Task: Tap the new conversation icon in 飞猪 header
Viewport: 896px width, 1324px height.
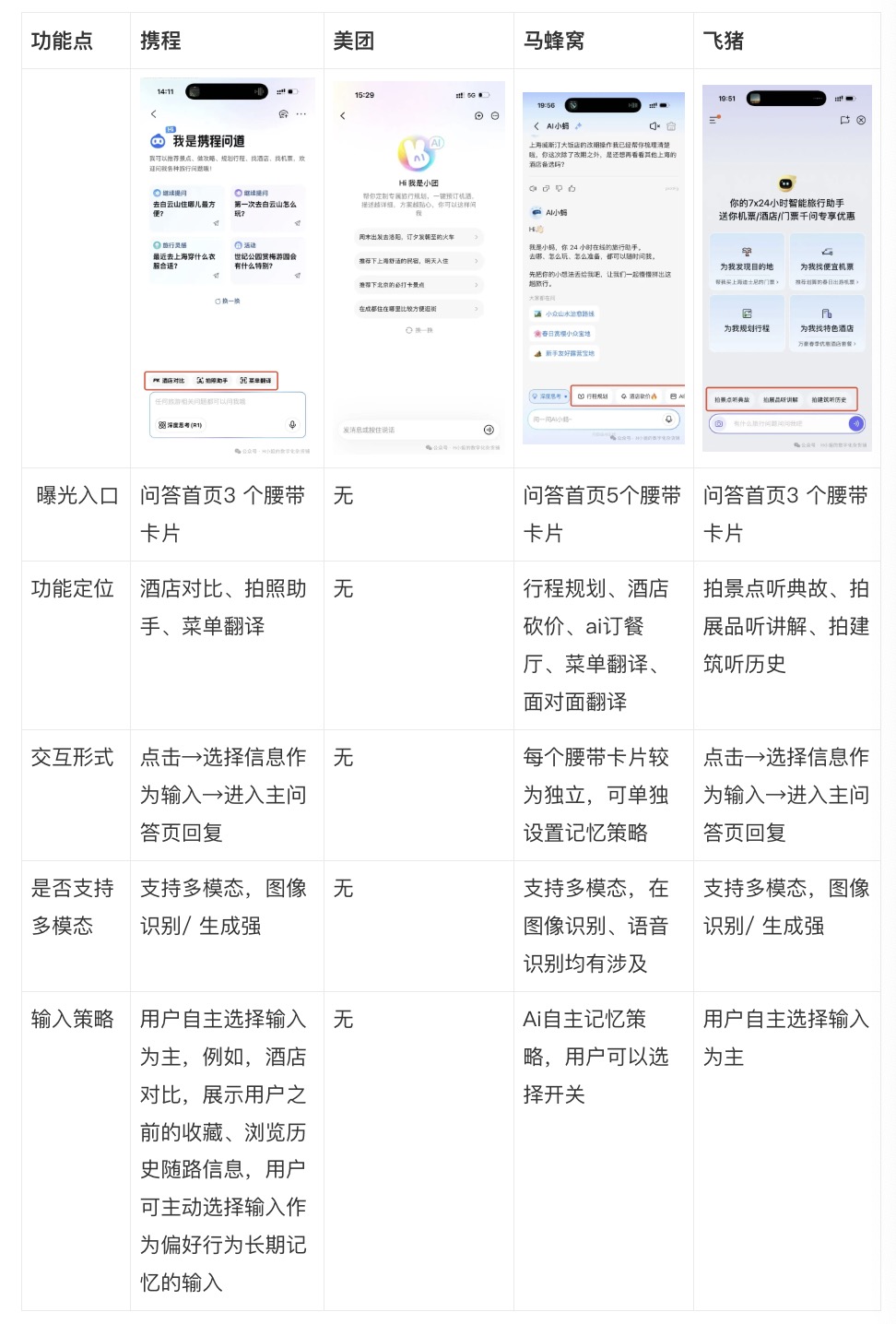Action: click(844, 120)
